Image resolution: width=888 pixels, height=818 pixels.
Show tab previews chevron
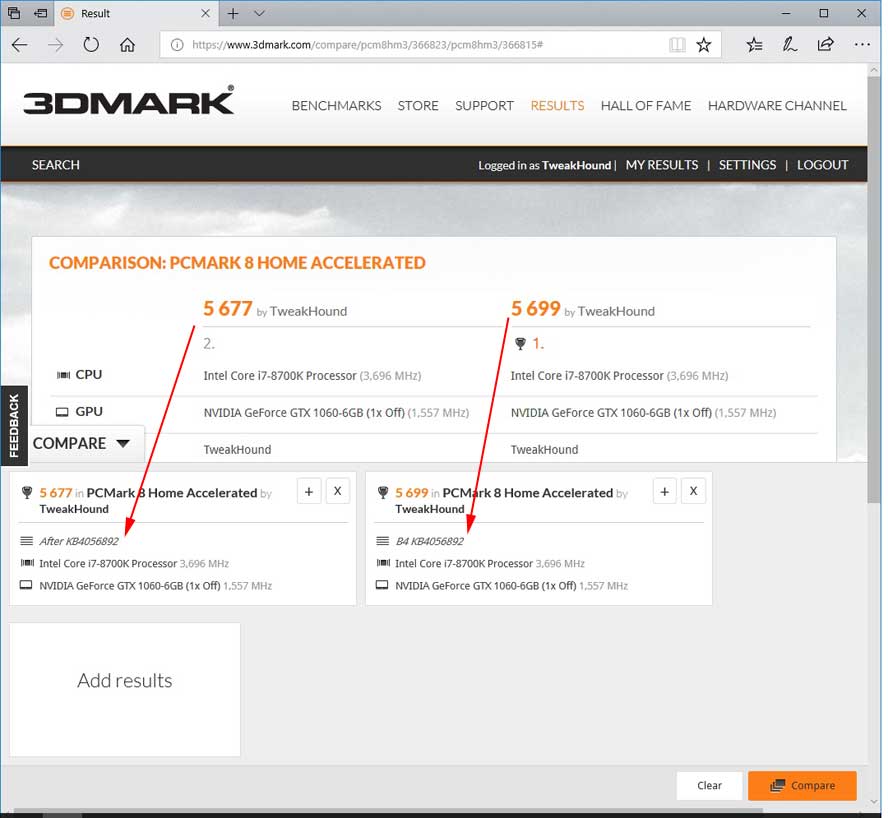point(259,13)
